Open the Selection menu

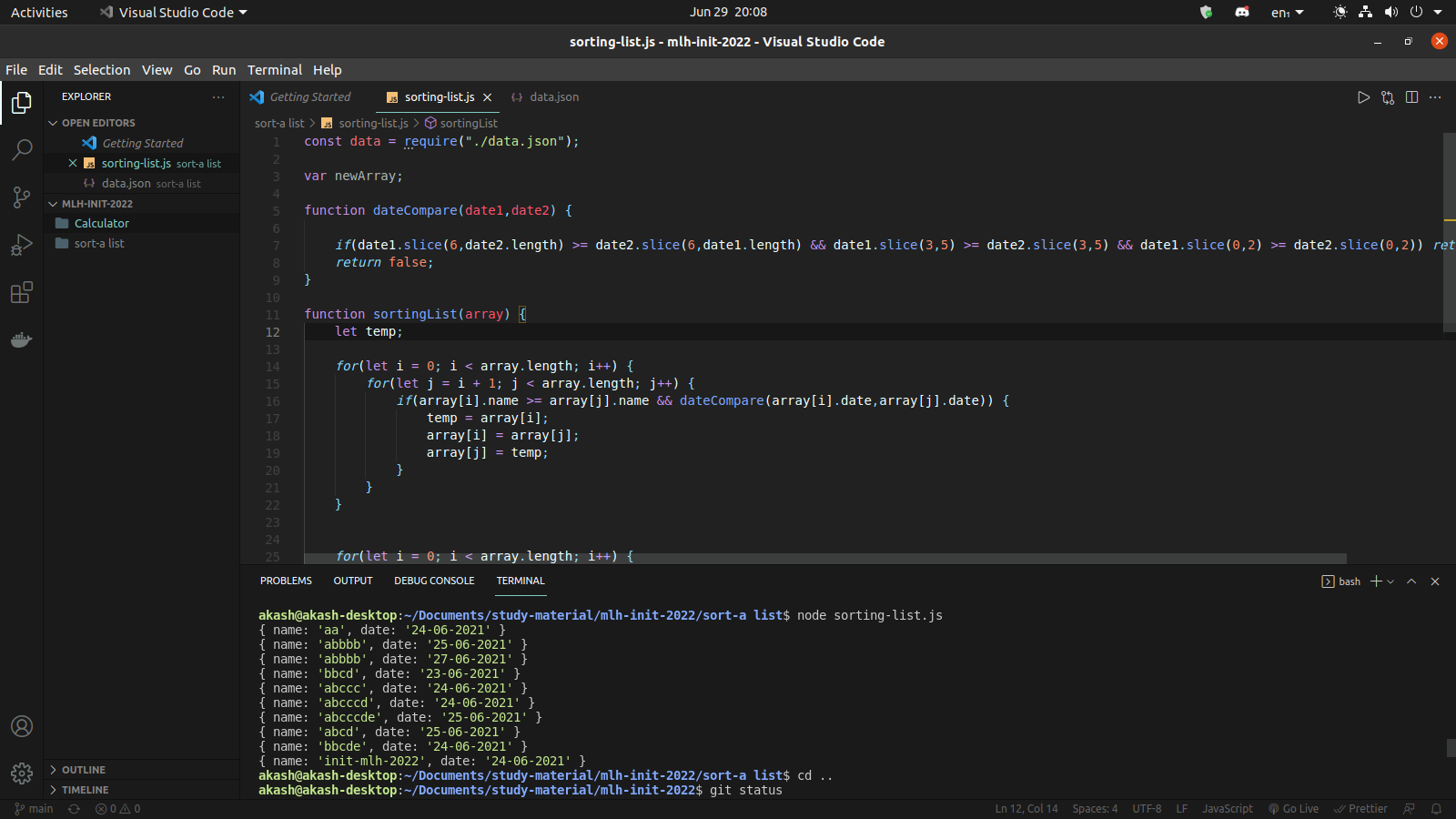102,70
